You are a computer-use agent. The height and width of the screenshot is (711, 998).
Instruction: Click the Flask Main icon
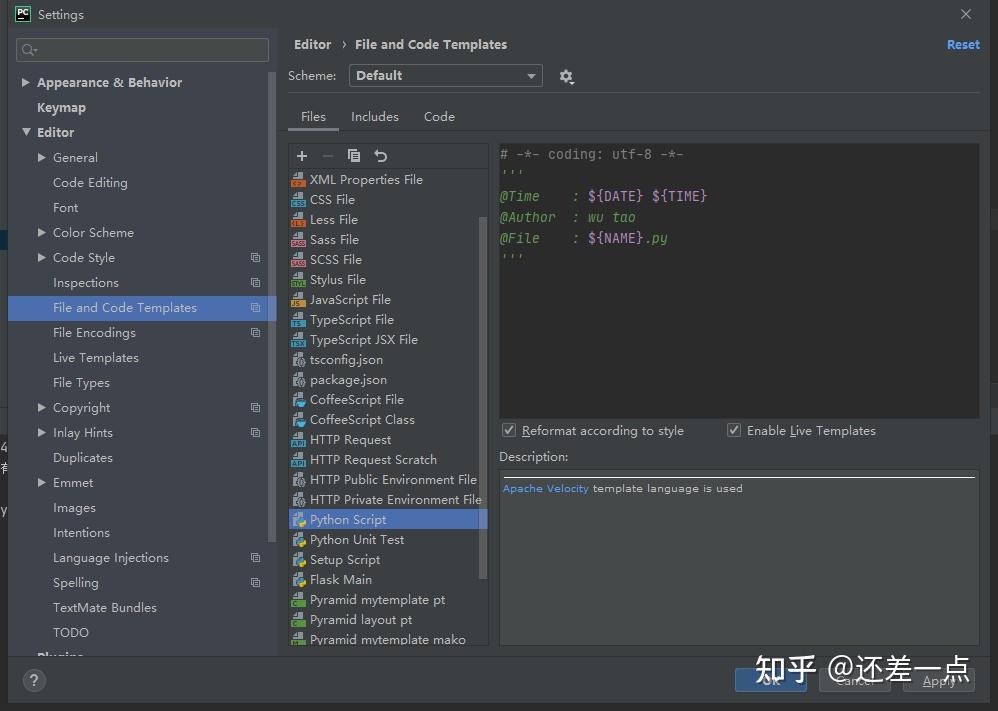click(x=298, y=580)
